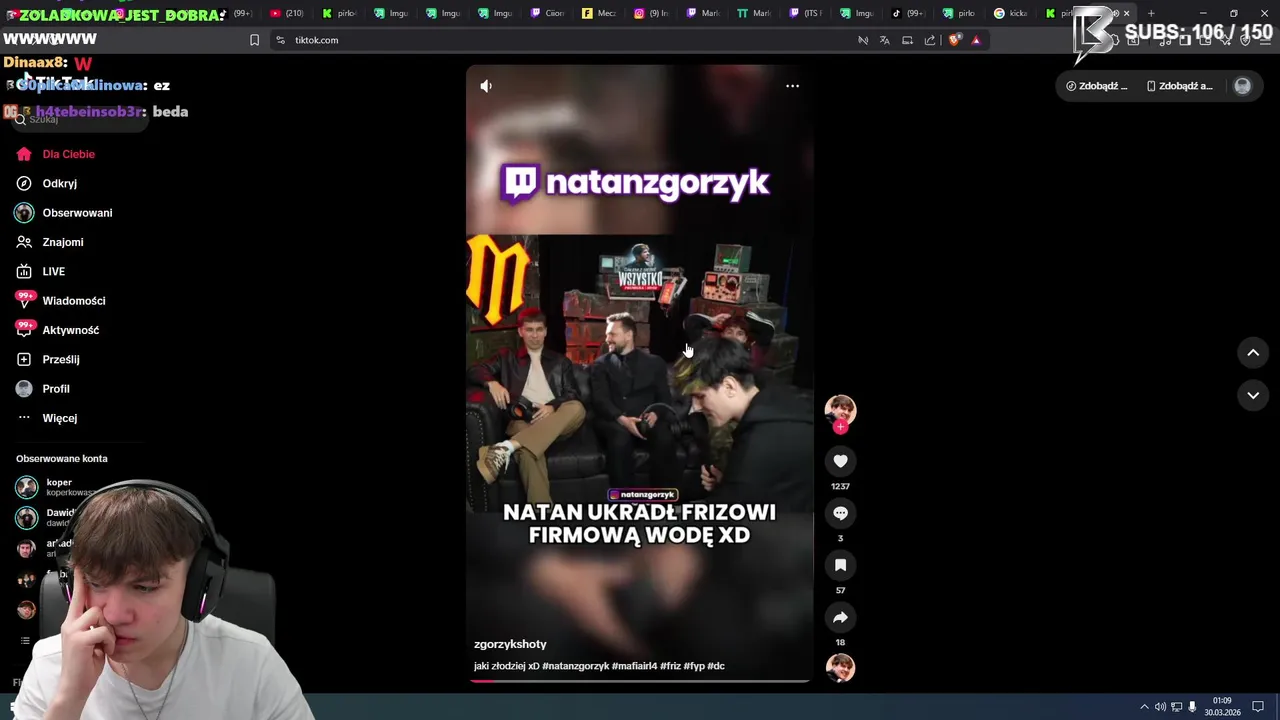Click Obserwowane konta heading

[x=61, y=458]
